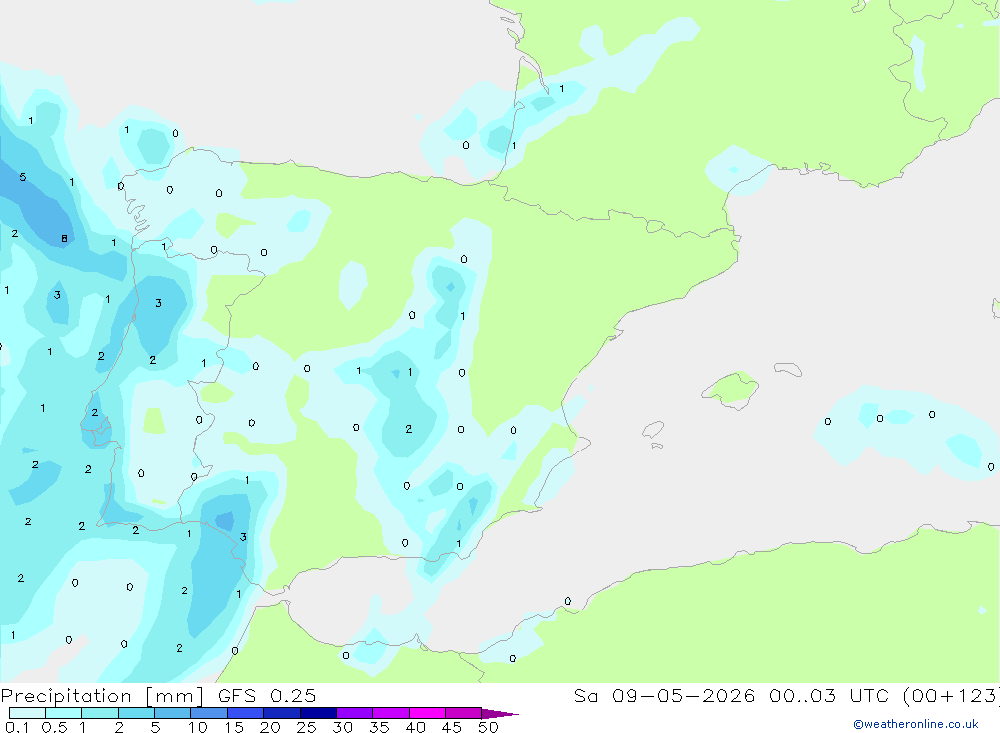Click the '25' legend scale label
The image size is (1000, 733).
tap(306, 727)
